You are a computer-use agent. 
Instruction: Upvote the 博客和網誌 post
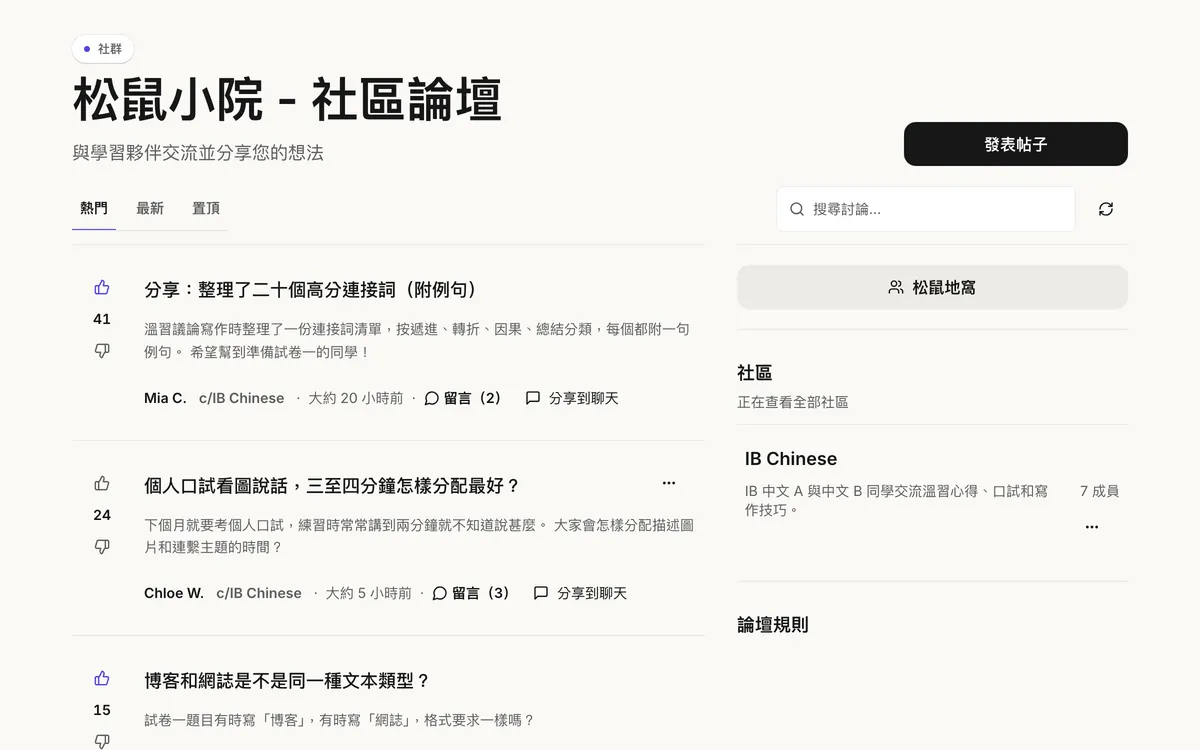[102, 679]
